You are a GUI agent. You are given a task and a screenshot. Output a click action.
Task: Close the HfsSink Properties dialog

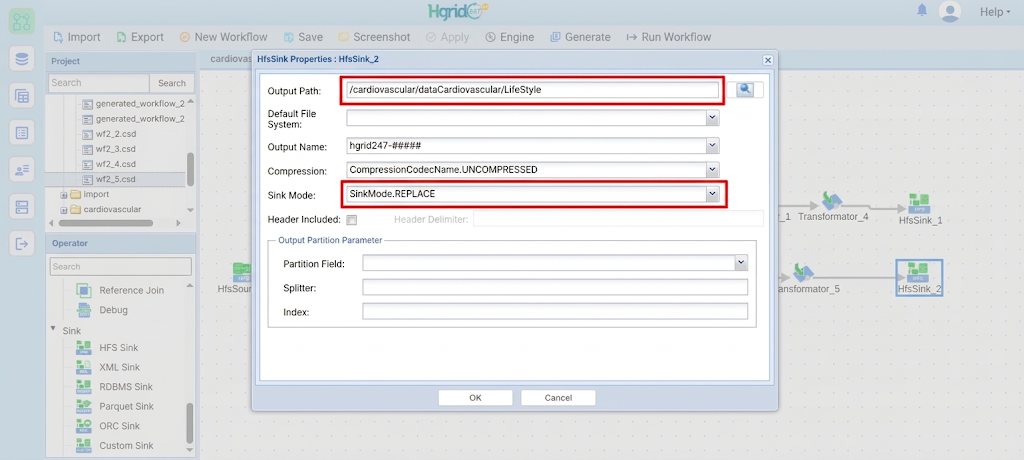pos(767,59)
